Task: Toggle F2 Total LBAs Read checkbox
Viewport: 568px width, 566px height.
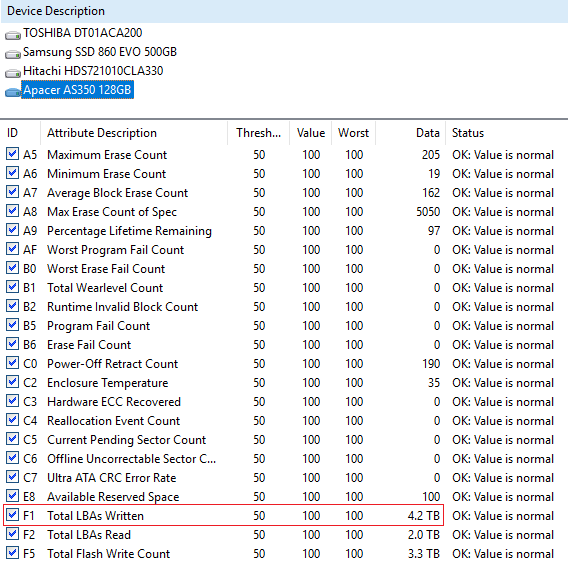Action: (x=12, y=533)
